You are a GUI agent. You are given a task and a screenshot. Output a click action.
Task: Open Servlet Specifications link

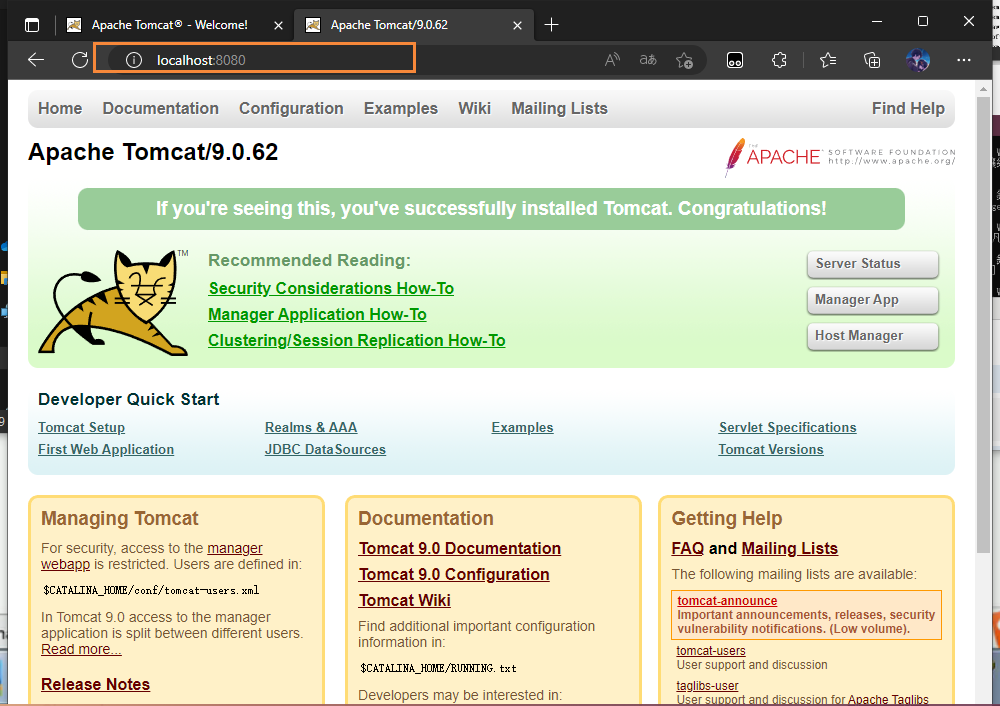point(788,427)
